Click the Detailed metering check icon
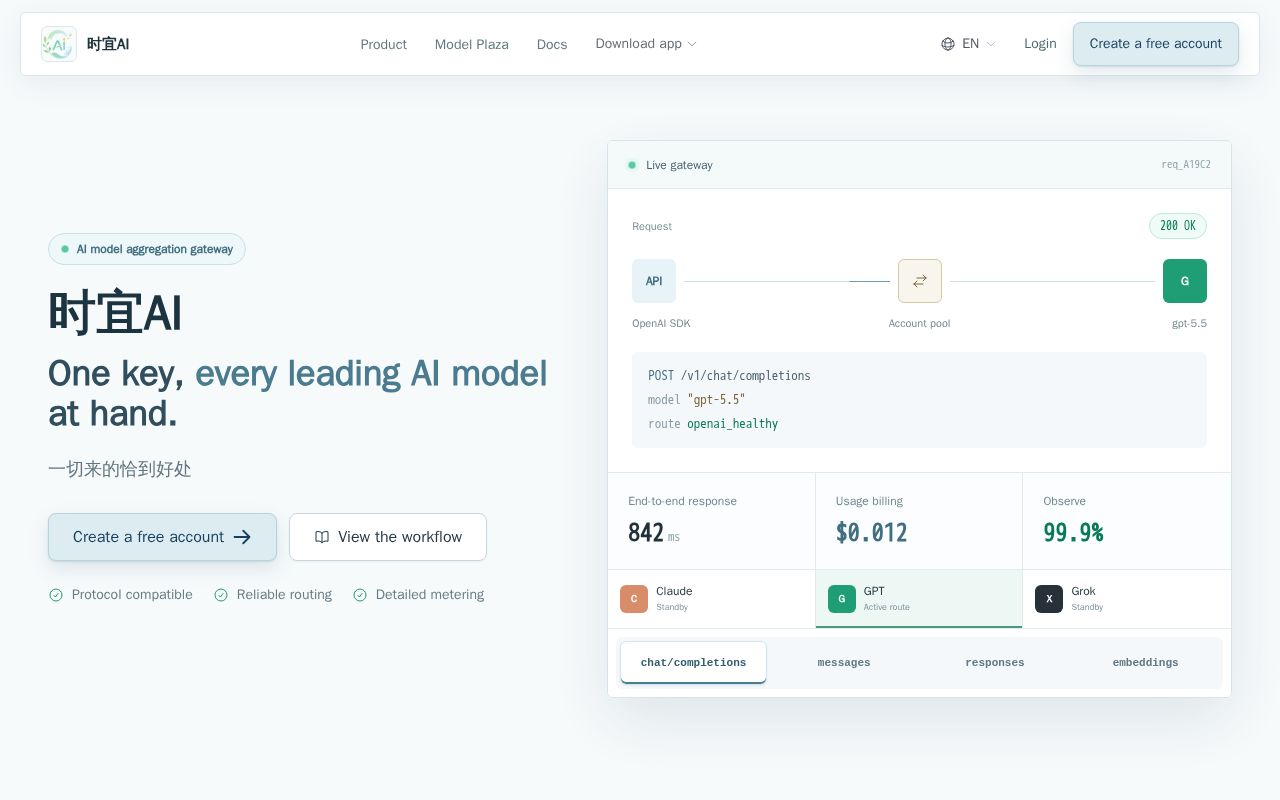The image size is (1280, 800). pos(360,595)
